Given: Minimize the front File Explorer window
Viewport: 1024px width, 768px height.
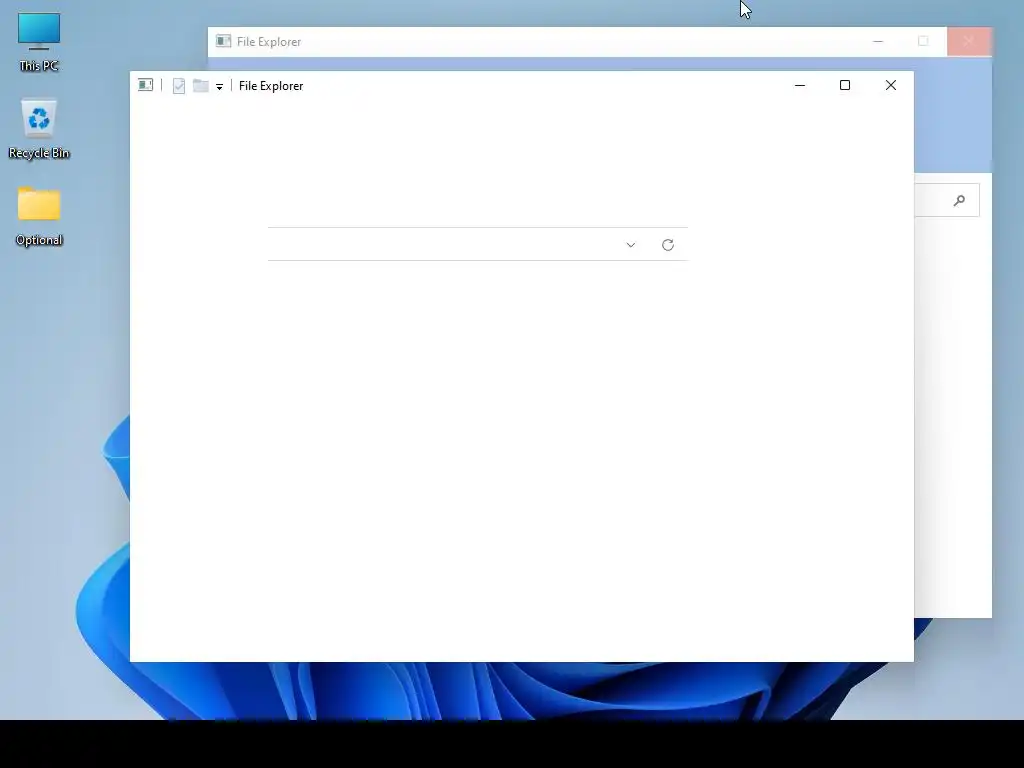Looking at the screenshot, I should pyautogui.click(x=799, y=86).
